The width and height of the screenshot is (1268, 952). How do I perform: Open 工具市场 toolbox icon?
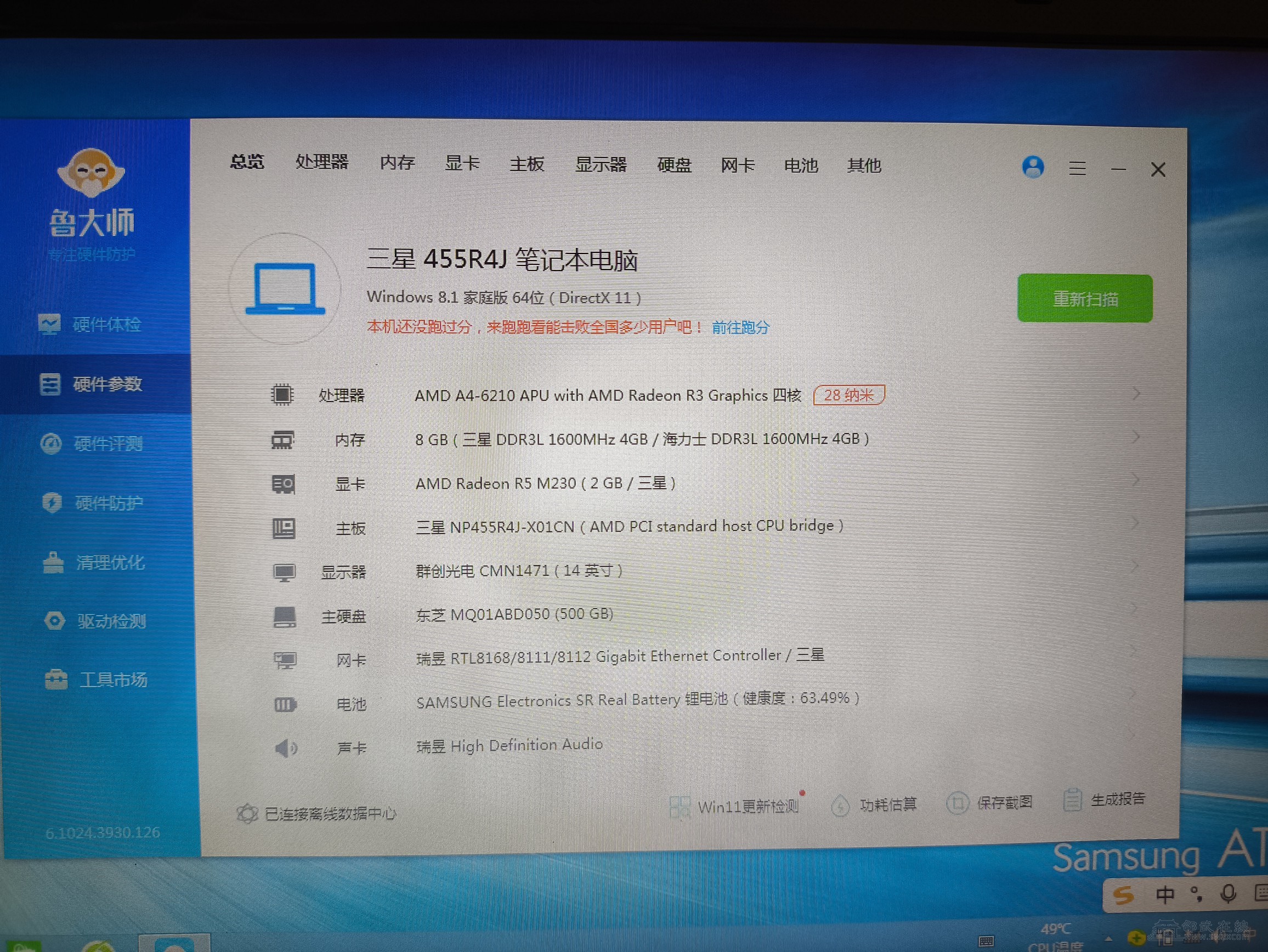coord(55,680)
